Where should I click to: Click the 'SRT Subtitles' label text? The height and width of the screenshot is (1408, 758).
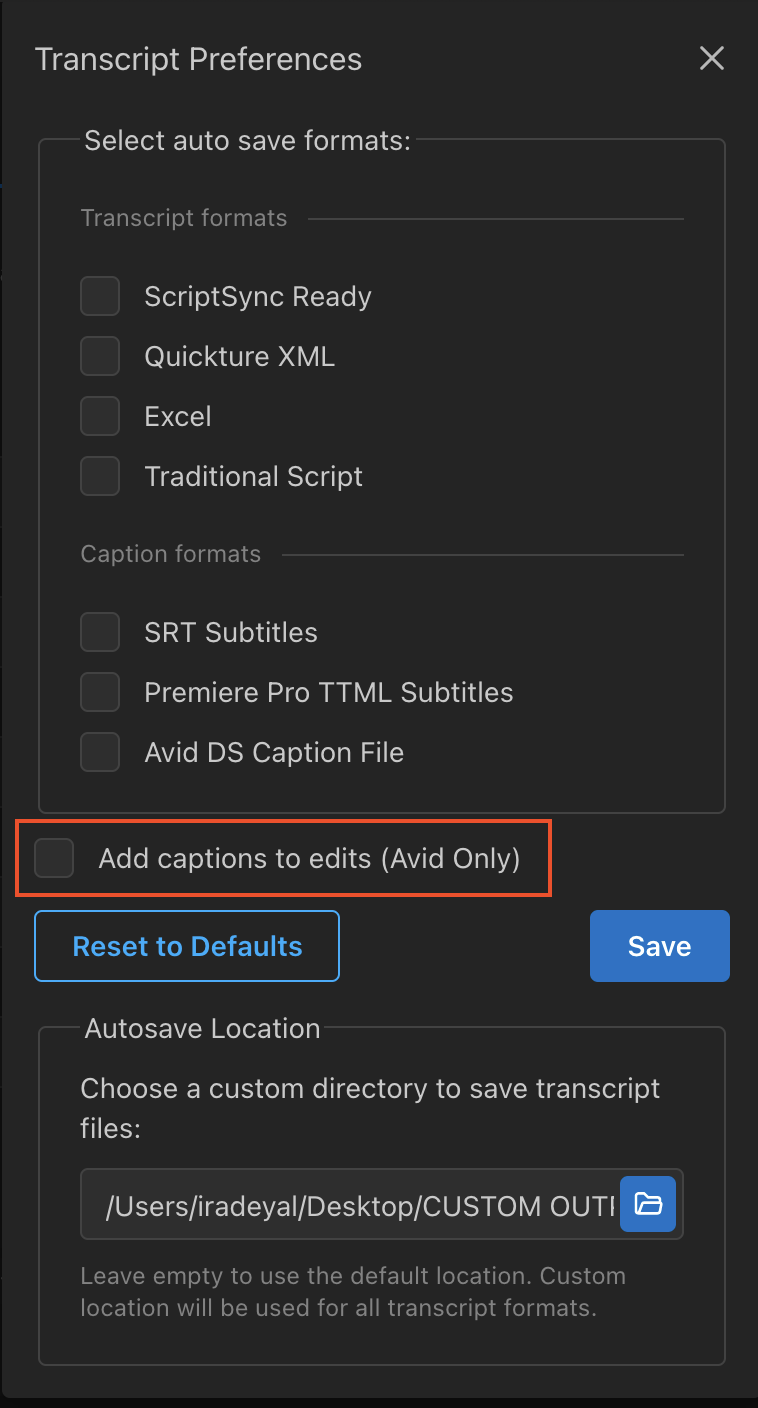[231, 632]
